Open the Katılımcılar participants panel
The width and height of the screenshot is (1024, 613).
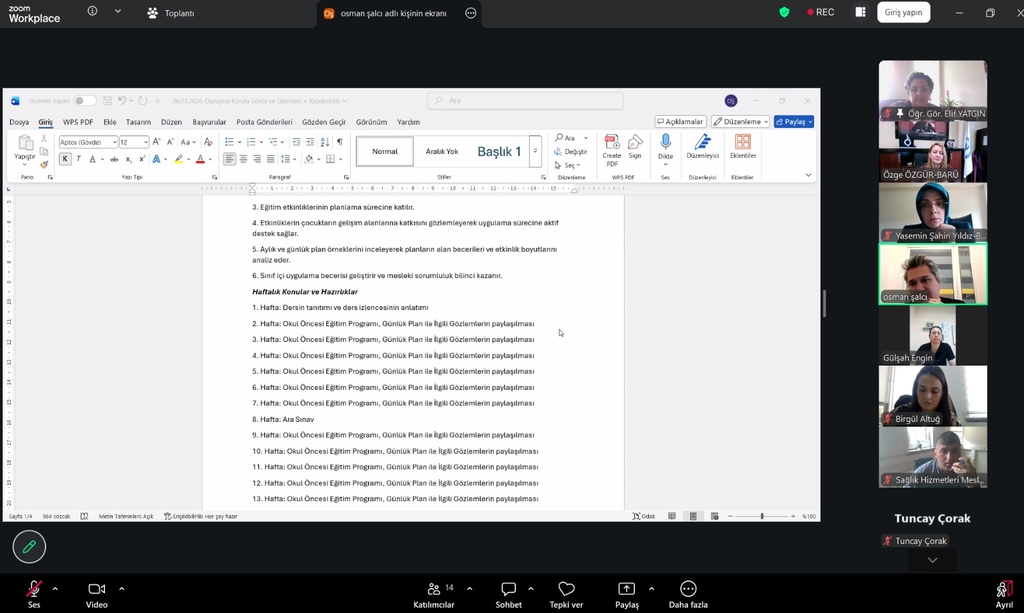(434, 589)
